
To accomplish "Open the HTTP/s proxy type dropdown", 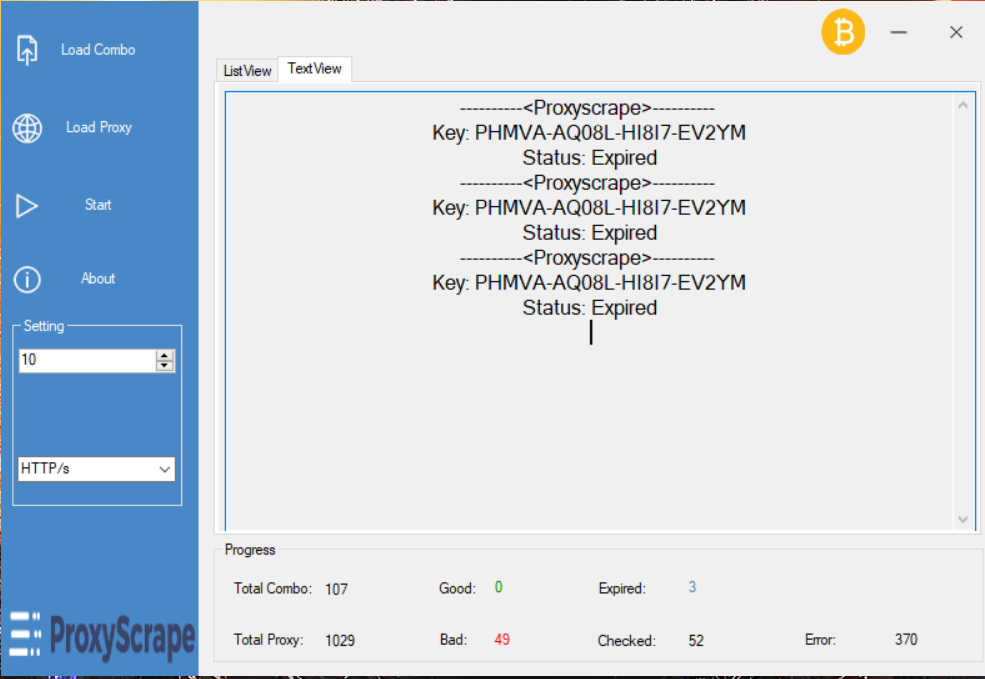I will (x=97, y=469).
